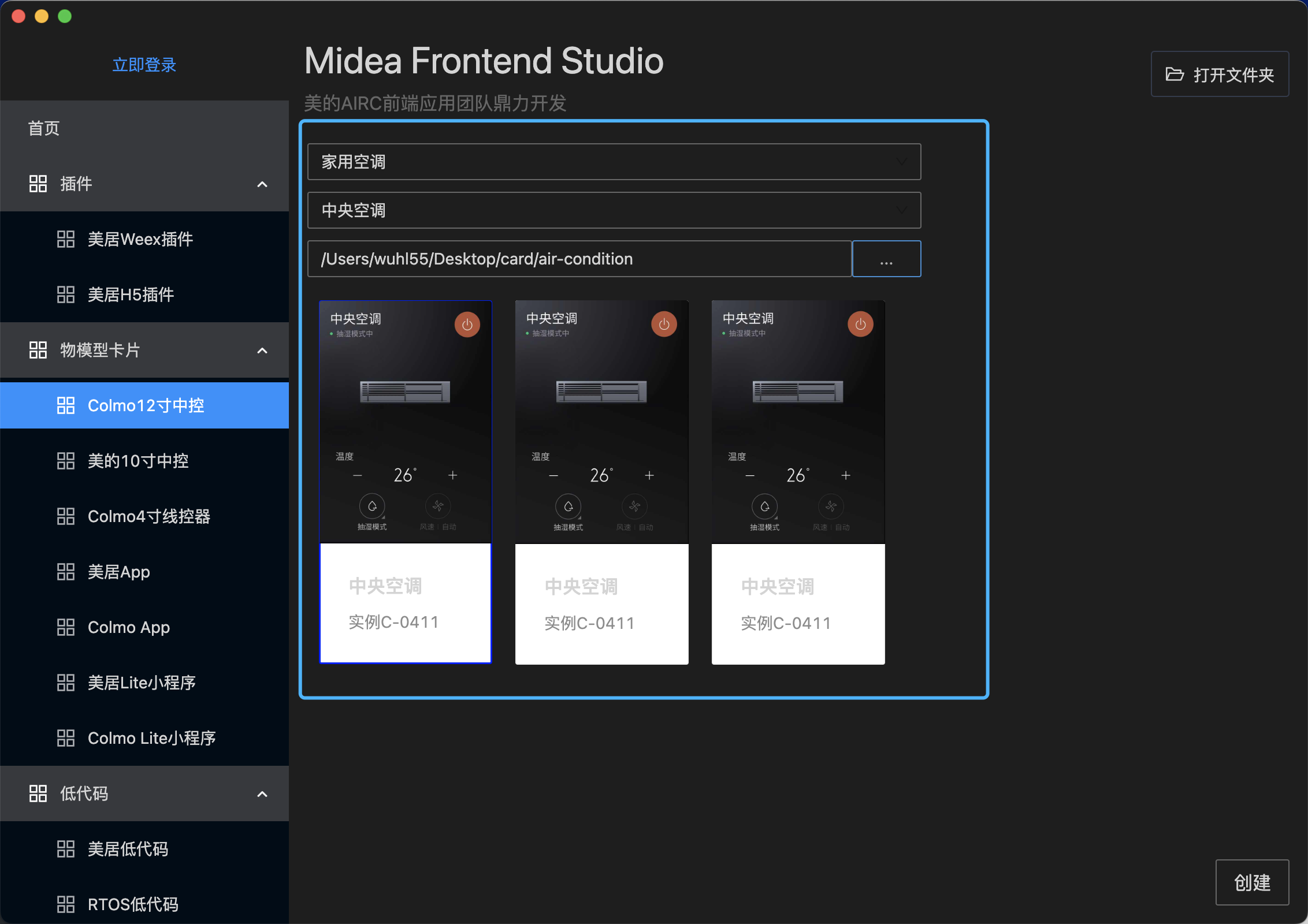Click grid icon next to 美居低代码

(x=66, y=849)
